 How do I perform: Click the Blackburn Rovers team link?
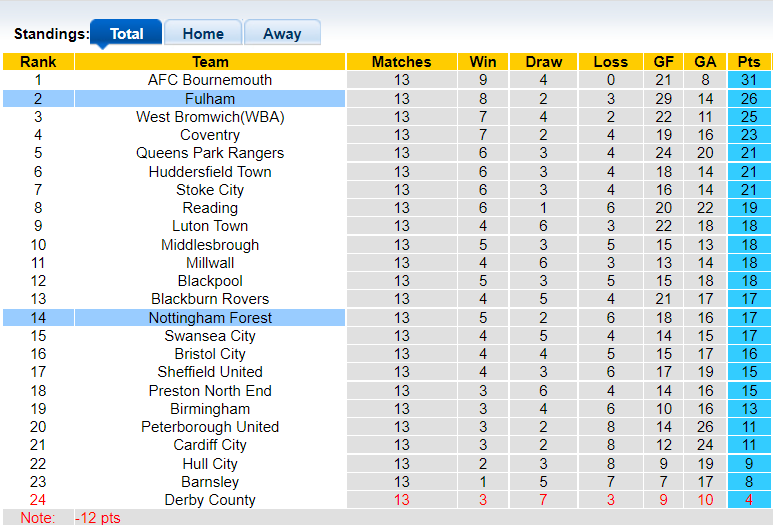coord(210,299)
